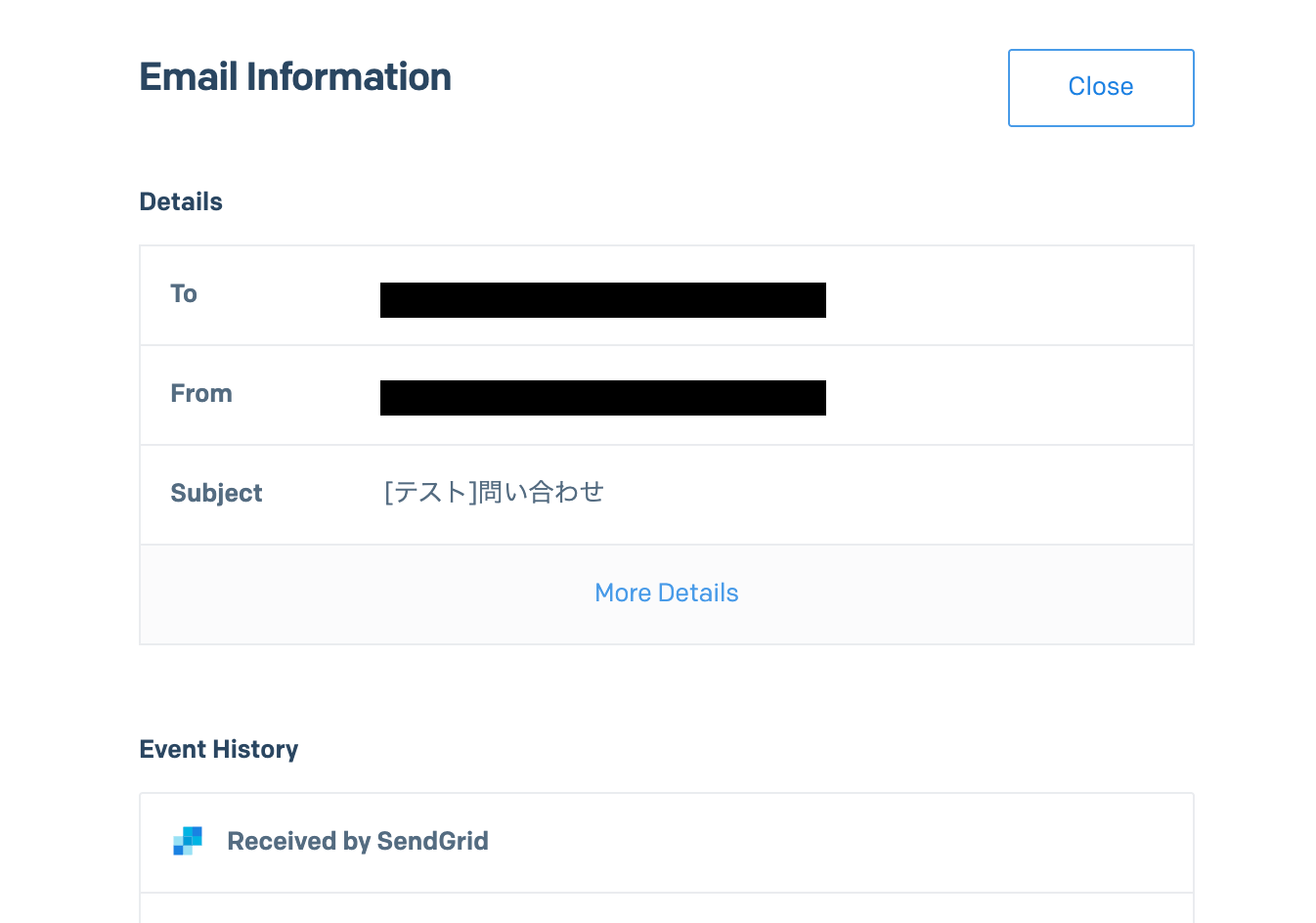Click the subject text [テスト]問い合わせ
Viewport: 1316px width, 923px height.
tap(494, 492)
